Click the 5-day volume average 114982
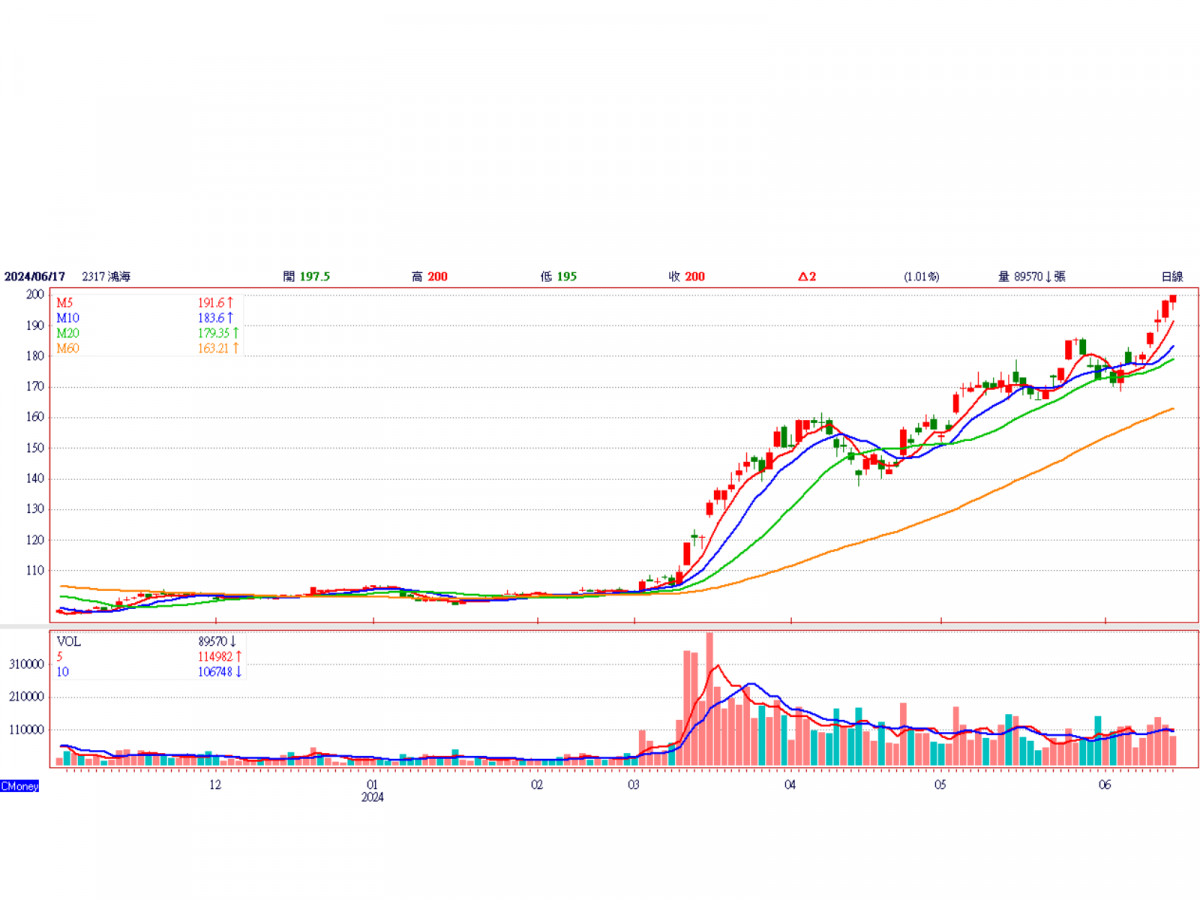This screenshot has height=900, width=1200. point(217,656)
